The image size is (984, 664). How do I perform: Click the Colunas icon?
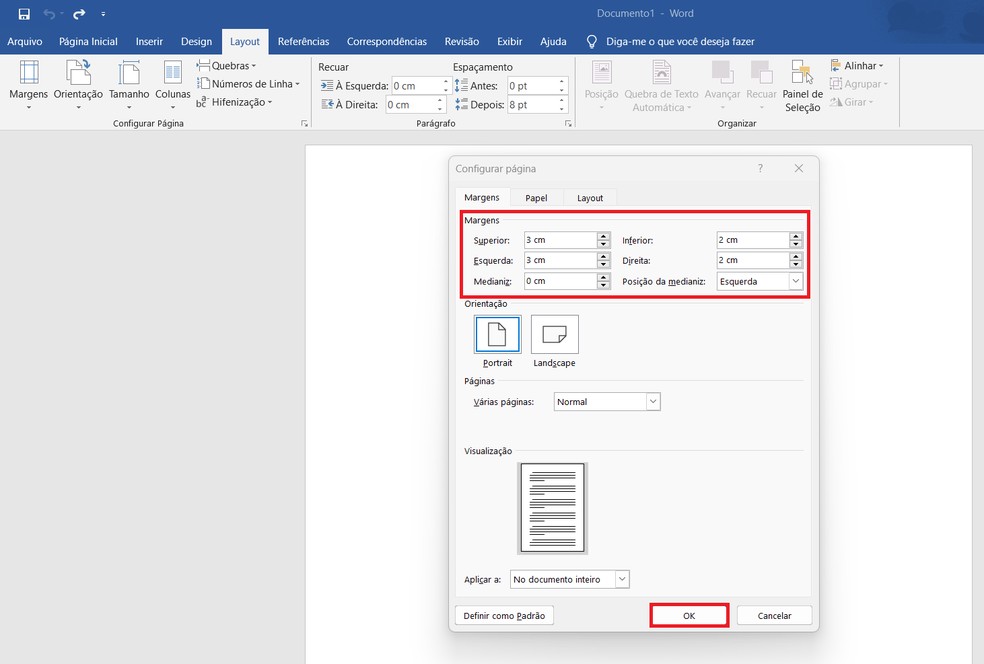click(x=172, y=85)
